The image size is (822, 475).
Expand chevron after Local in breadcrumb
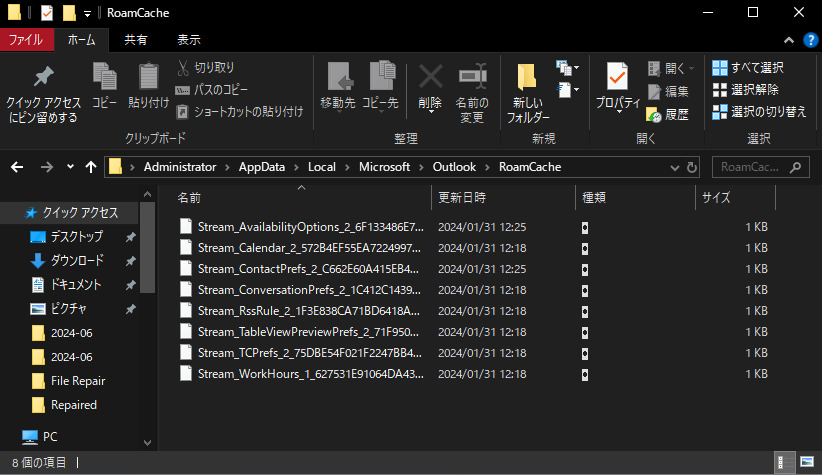[347, 167]
